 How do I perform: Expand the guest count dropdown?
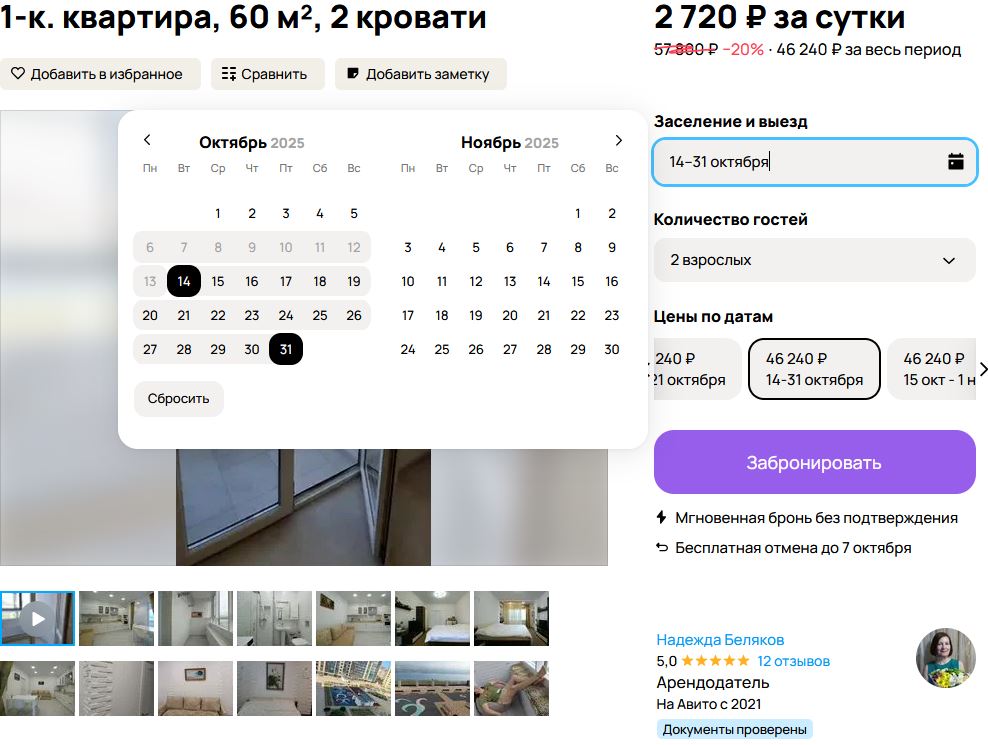pos(814,260)
